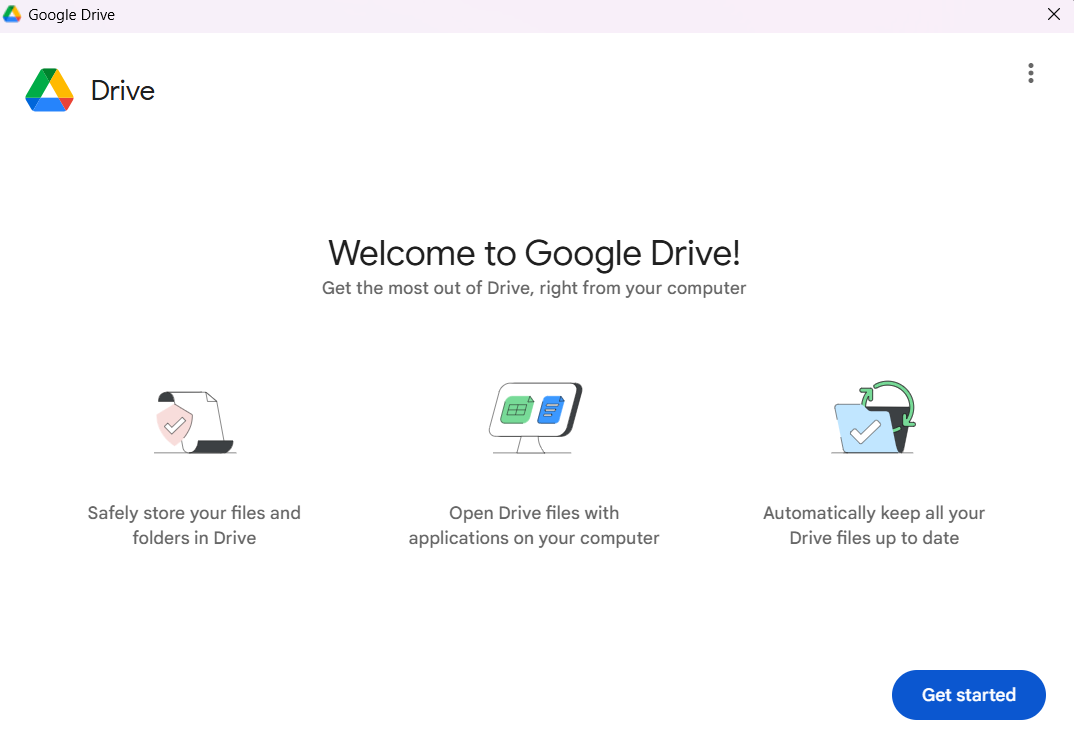Click the Get started button
1074x733 pixels.
pyautogui.click(x=969, y=695)
